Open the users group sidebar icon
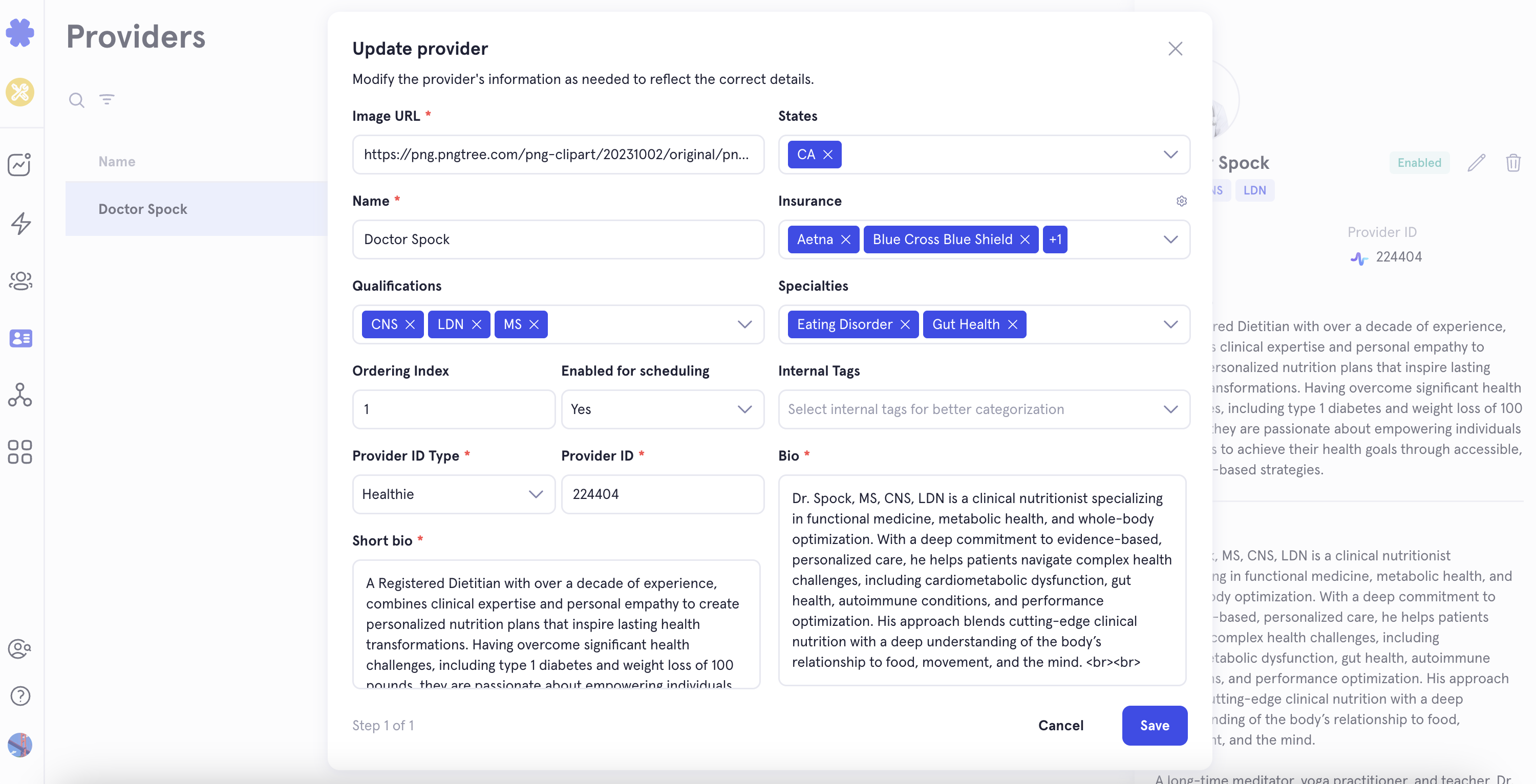The width and height of the screenshot is (1536, 784). point(20,281)
